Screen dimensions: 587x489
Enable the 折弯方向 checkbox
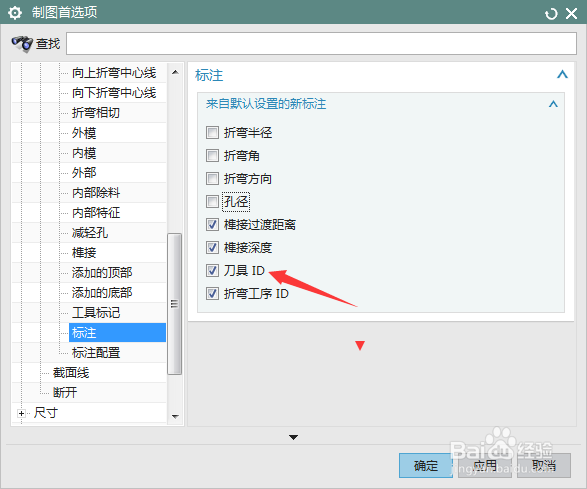coord(212,179)
